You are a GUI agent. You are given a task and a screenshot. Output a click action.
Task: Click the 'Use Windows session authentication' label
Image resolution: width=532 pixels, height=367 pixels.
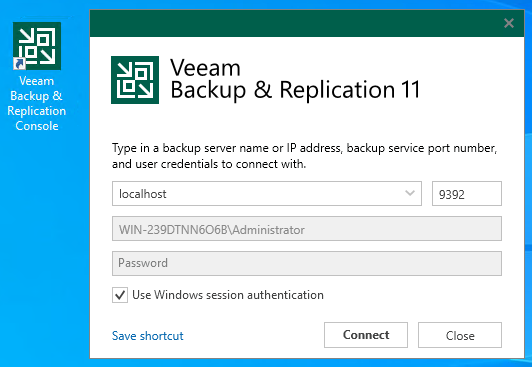228,295
